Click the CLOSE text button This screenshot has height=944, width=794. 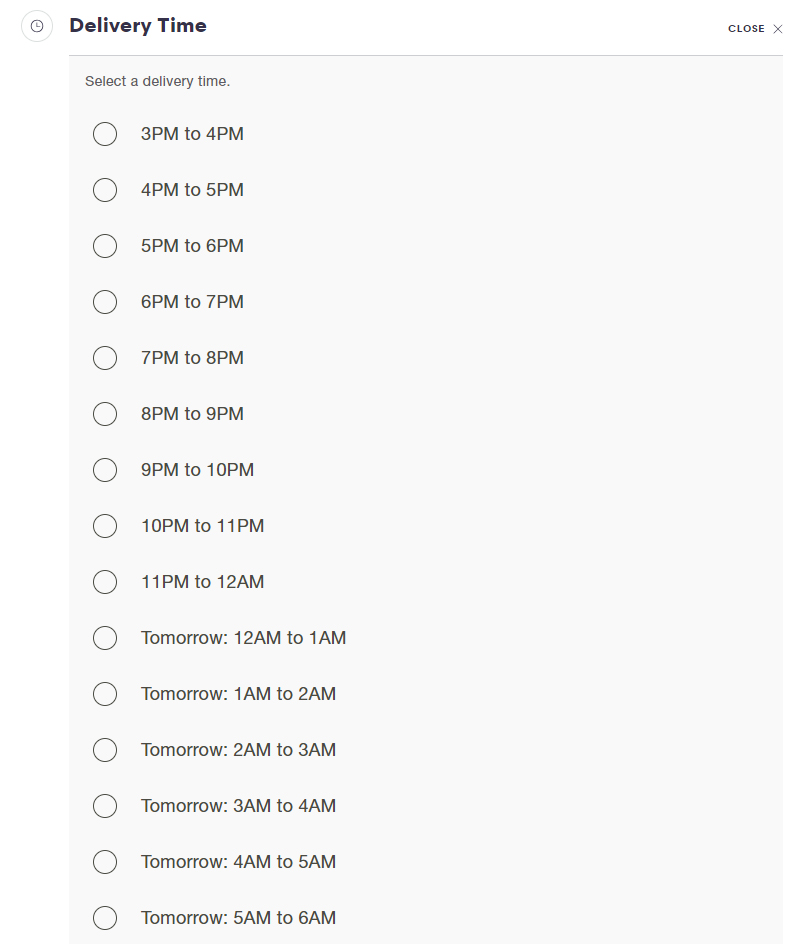[746, 29]
